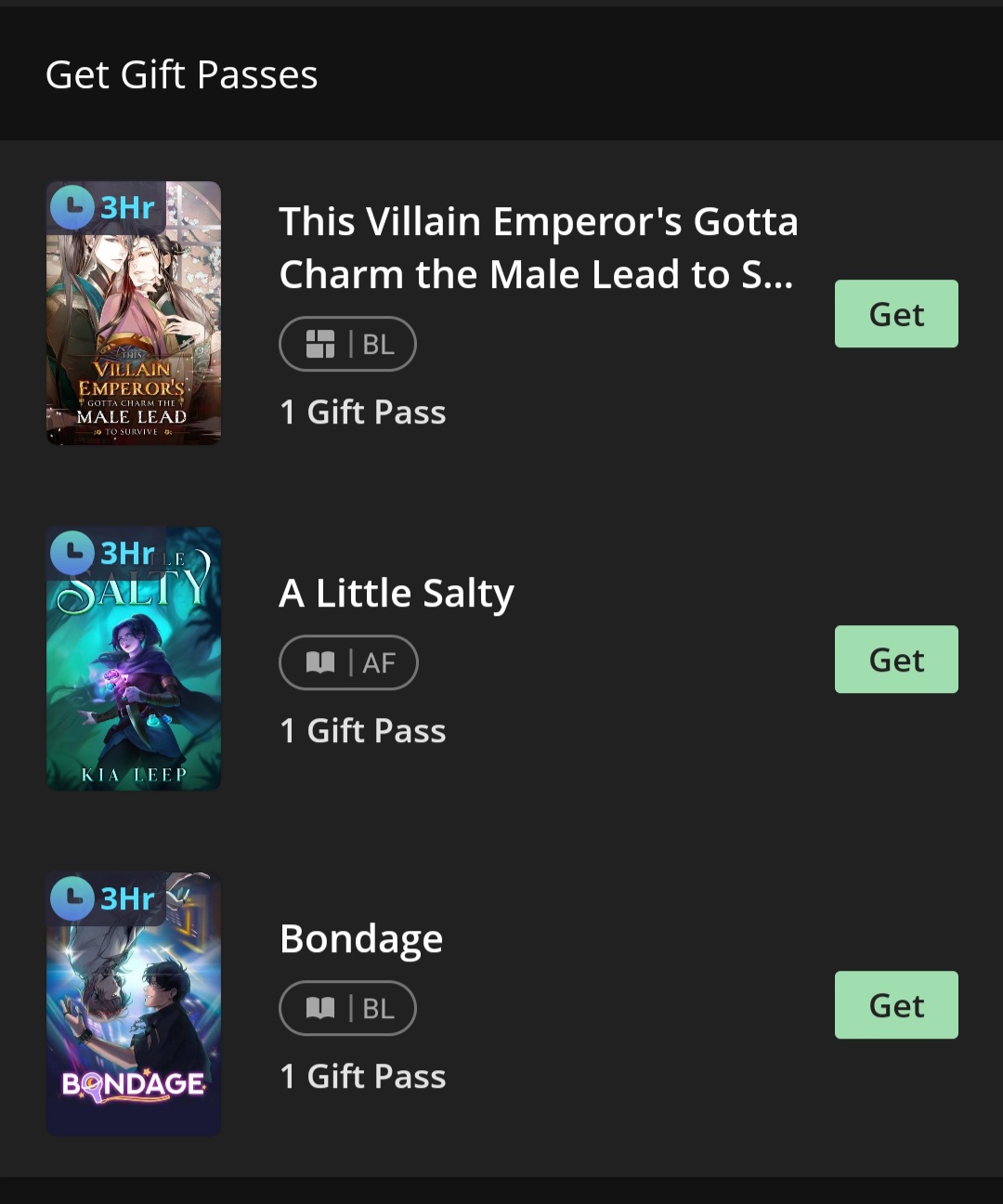Tap the 3Hr clock icon on Bondage cover
The height and width of the screenshot is (1204, 1003).
(72, 898)
